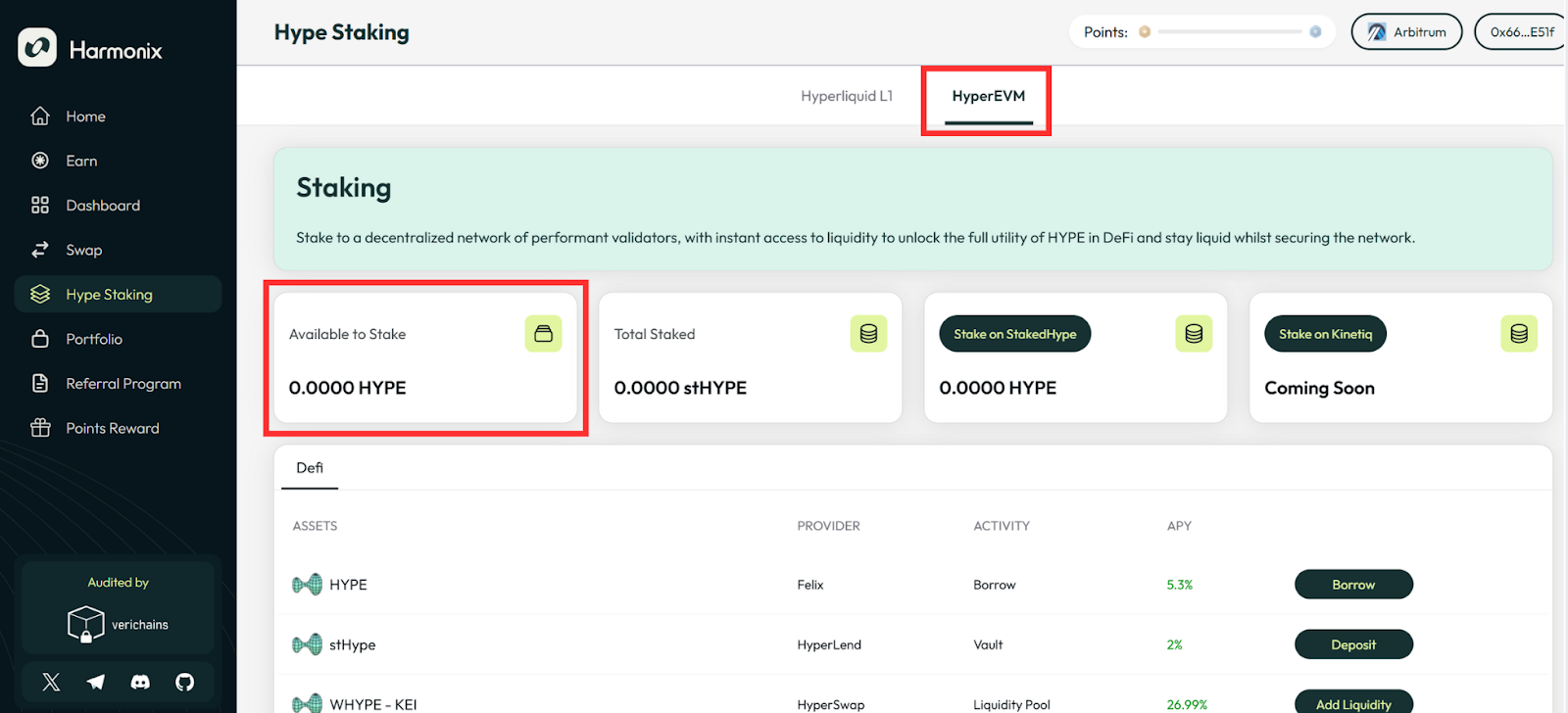This screenshot has width=1568, height=713.
Task: Click the Available to Stake wallet icon
Action: point(543,334)
